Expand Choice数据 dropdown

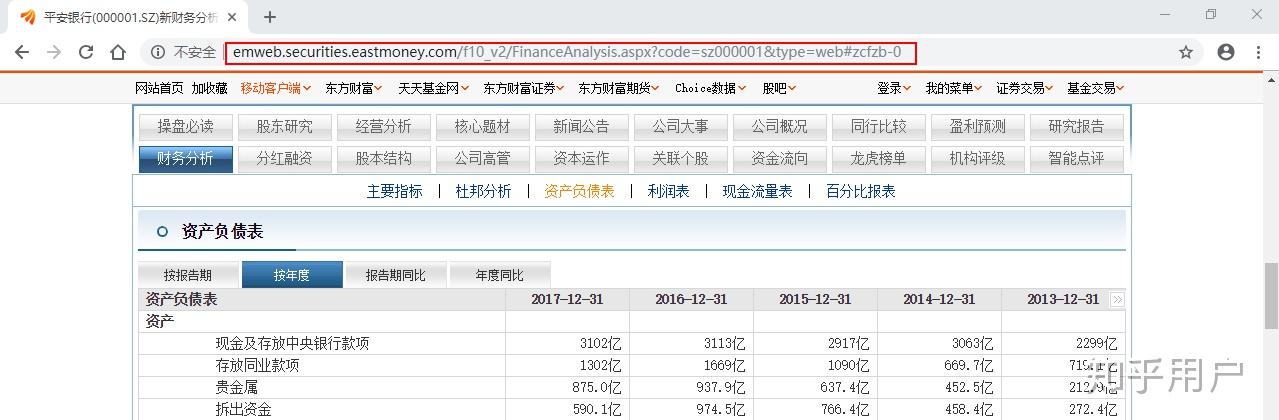pos(711,88)
